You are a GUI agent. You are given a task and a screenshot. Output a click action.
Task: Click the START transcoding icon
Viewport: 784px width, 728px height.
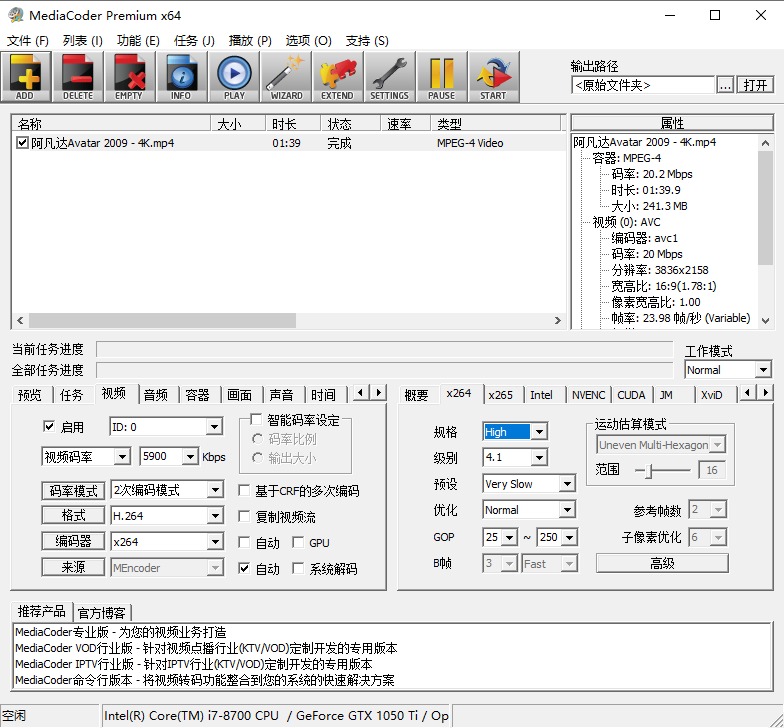tap(494, 76)
